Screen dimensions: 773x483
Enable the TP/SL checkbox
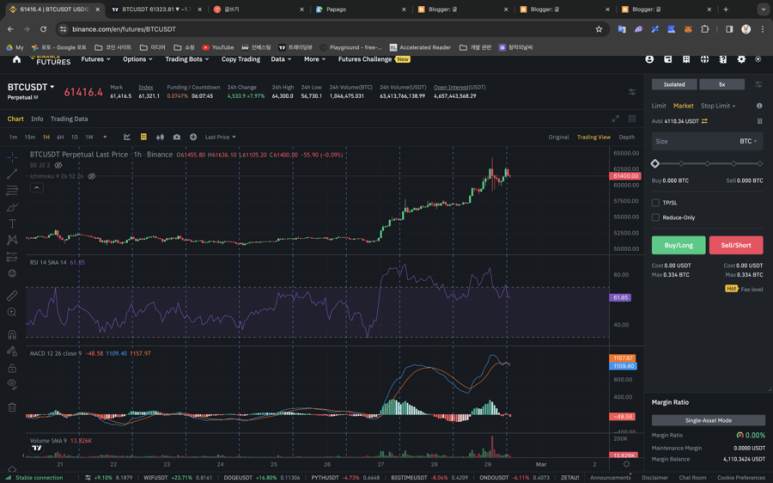[x=655, y=203]
